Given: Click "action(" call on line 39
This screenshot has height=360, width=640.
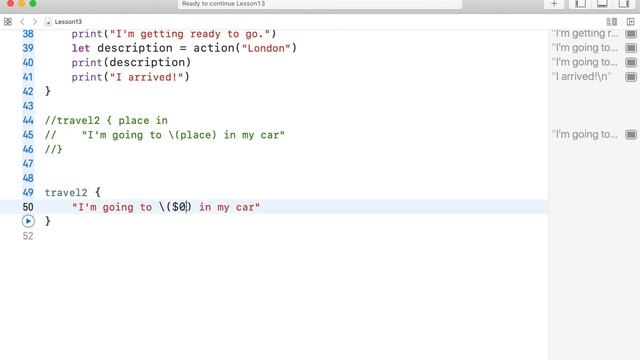Looking at the screenshot, I should (x=217, y=48).
